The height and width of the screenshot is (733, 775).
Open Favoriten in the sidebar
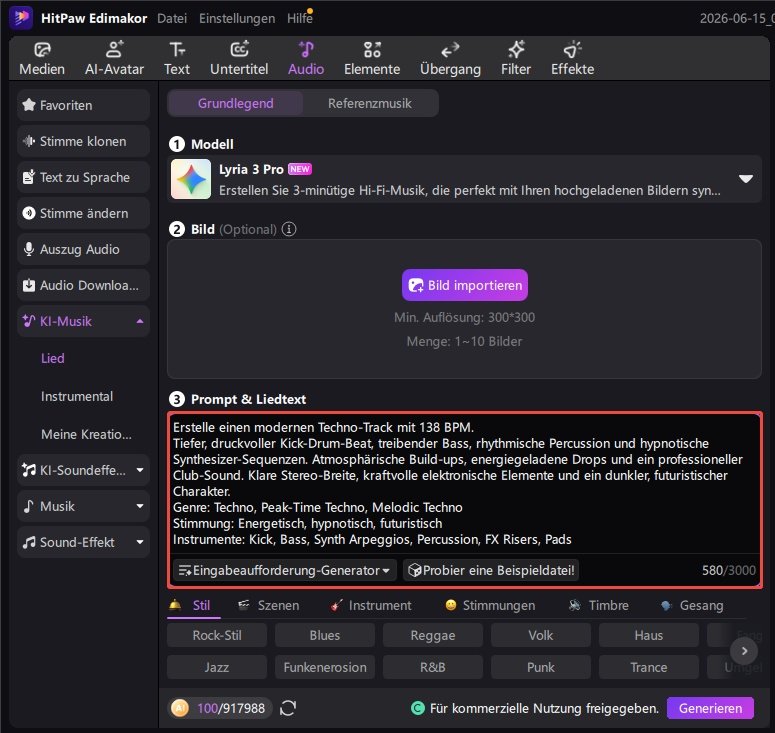pyautogui.click(x=84, y=105)
